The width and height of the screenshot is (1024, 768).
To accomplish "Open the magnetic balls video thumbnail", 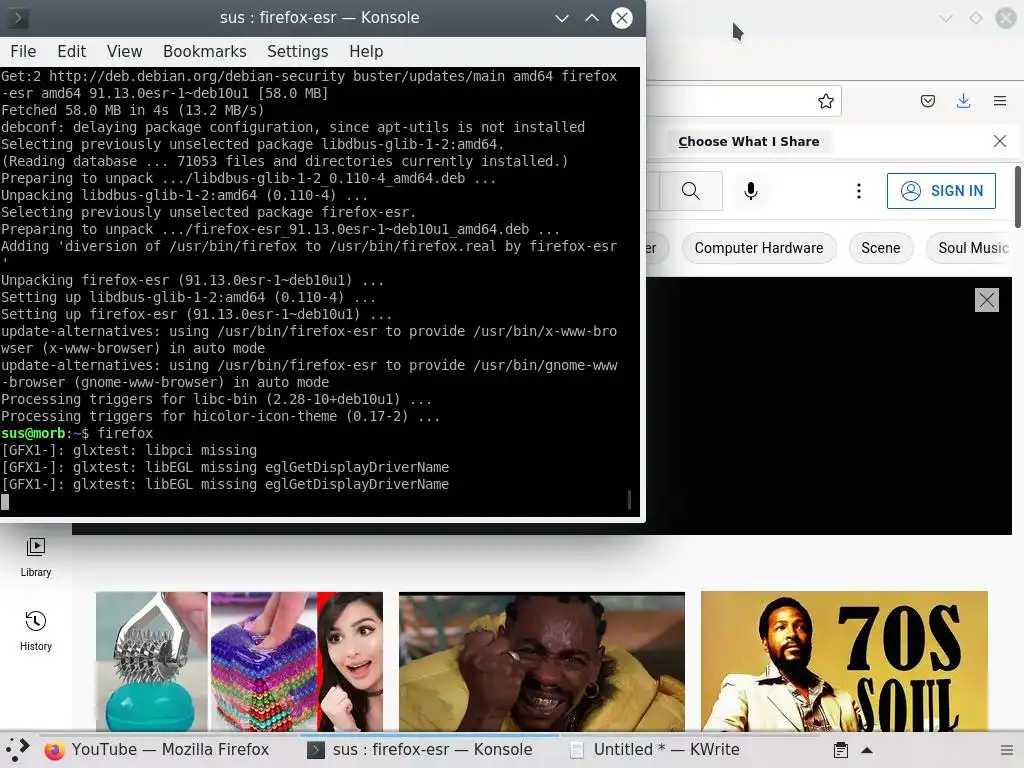I will (x=239, y=662).
